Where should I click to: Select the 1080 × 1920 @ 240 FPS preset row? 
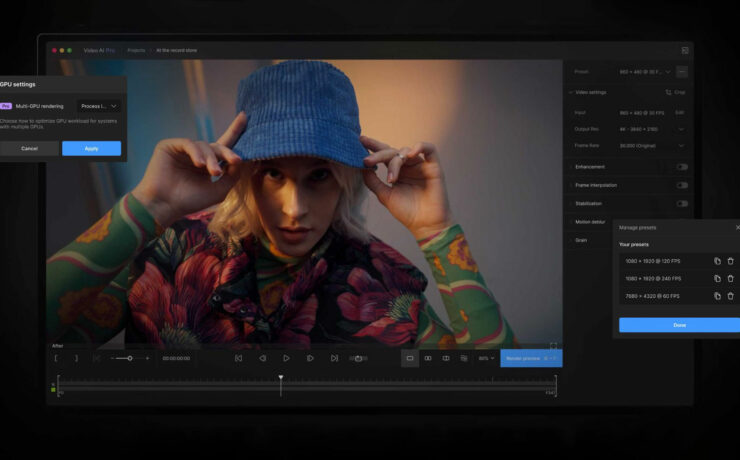(x=680, y=278)
